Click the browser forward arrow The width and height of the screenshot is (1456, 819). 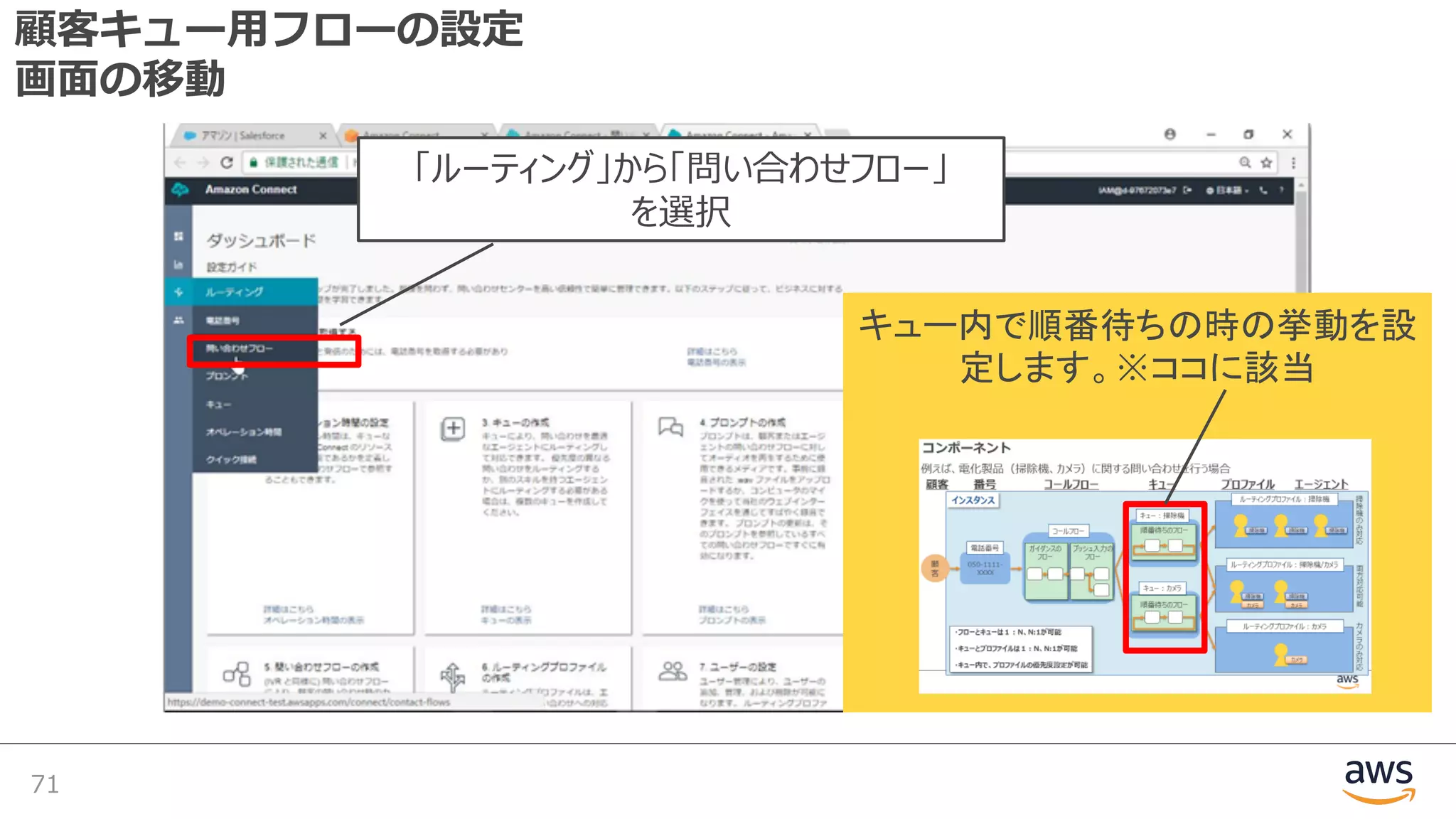203,162
